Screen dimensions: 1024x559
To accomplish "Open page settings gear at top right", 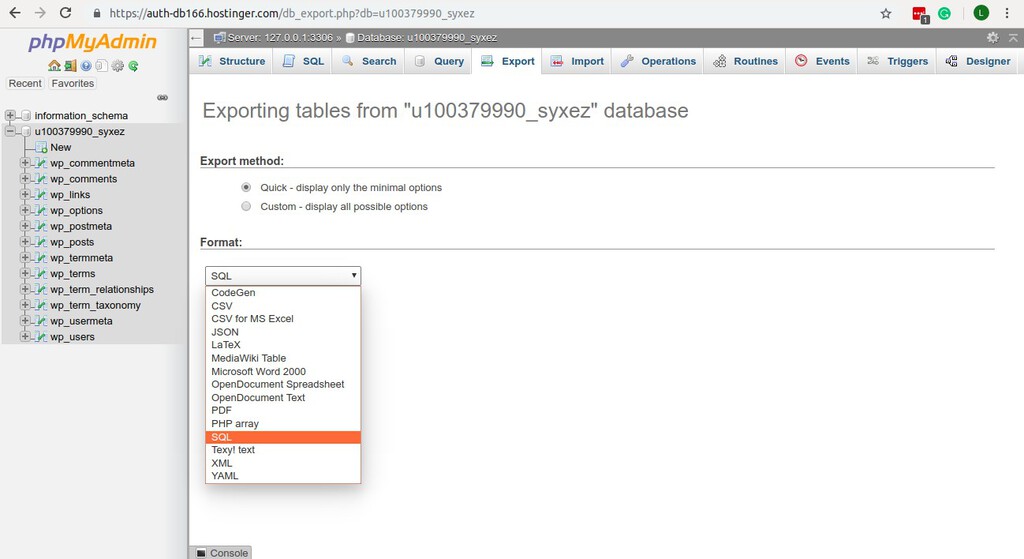I will [993, 37].
